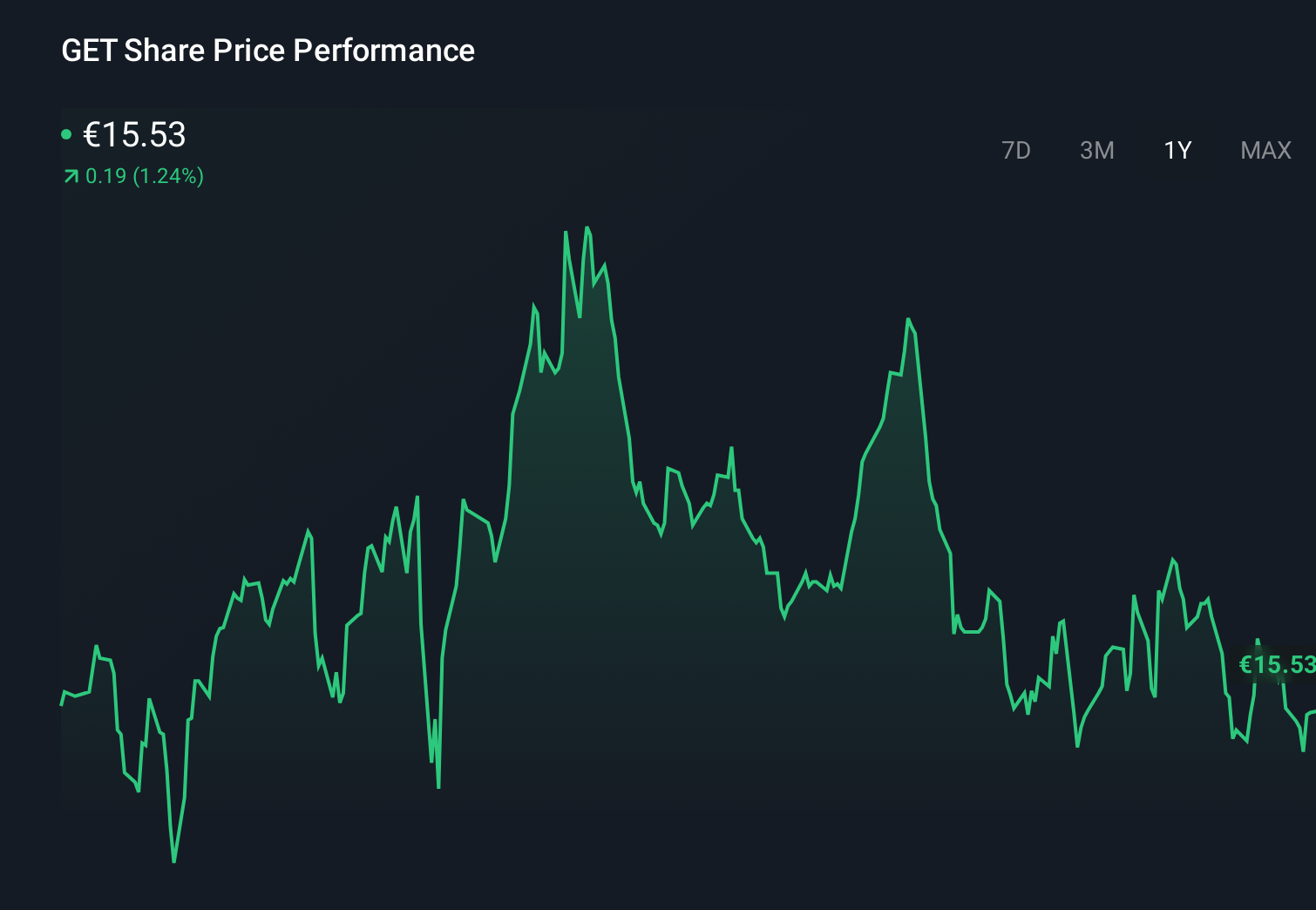Screen dimensions: 1316x910
Task: Toggle the 3M time range on
Action: (1097, 150)
